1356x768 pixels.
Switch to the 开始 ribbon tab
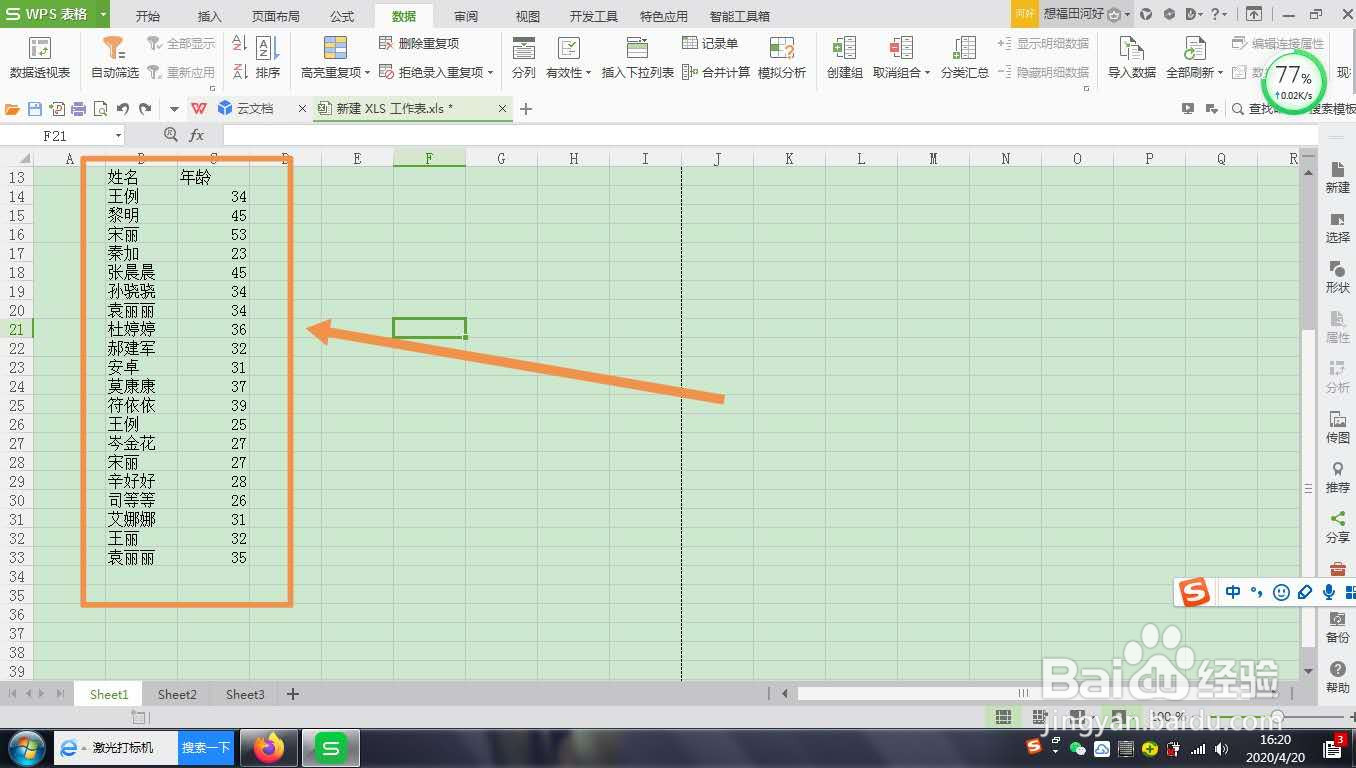pyautogui.click(x=147, y=16)
